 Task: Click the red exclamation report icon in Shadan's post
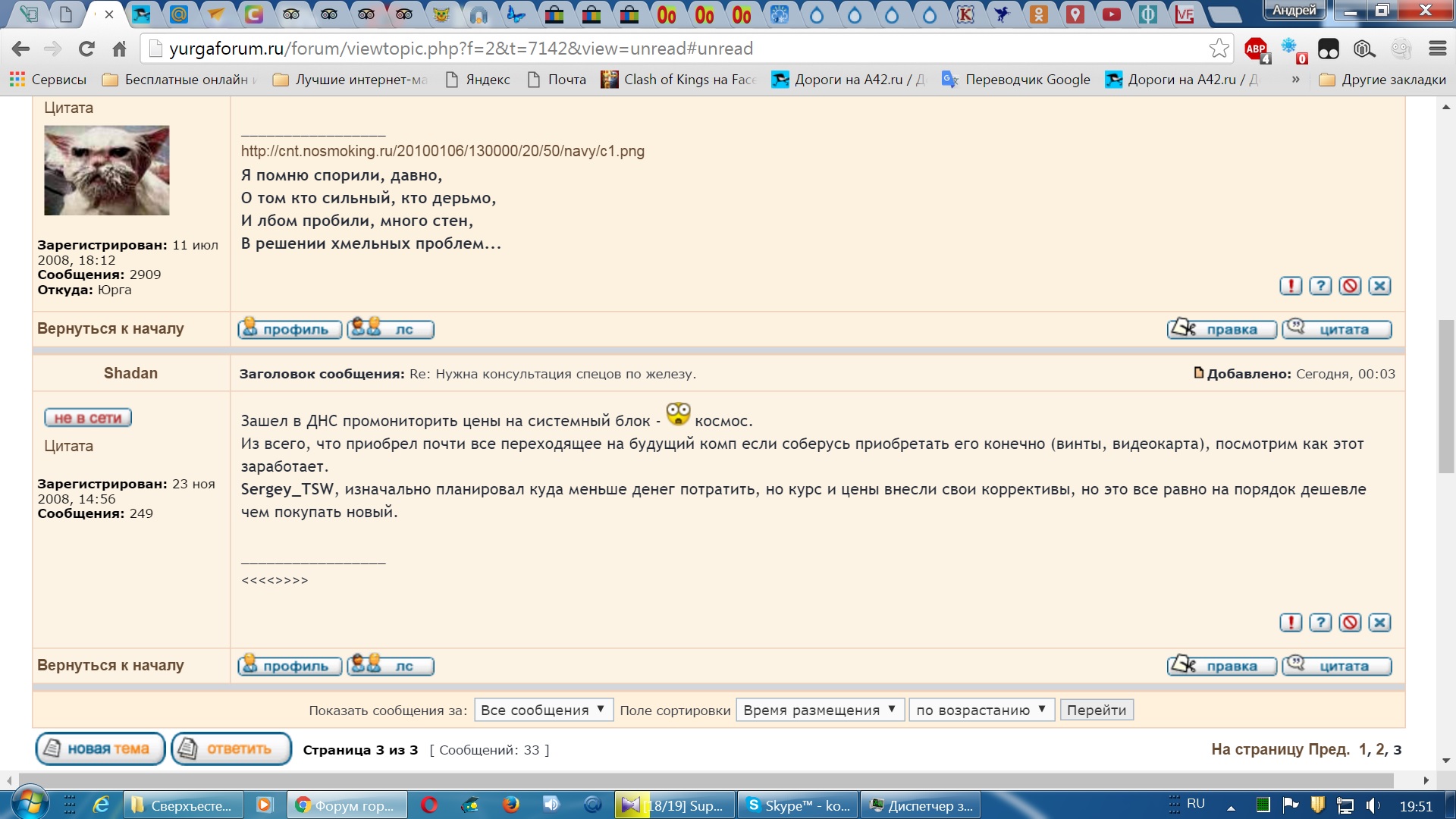(x=1291, y=623)
